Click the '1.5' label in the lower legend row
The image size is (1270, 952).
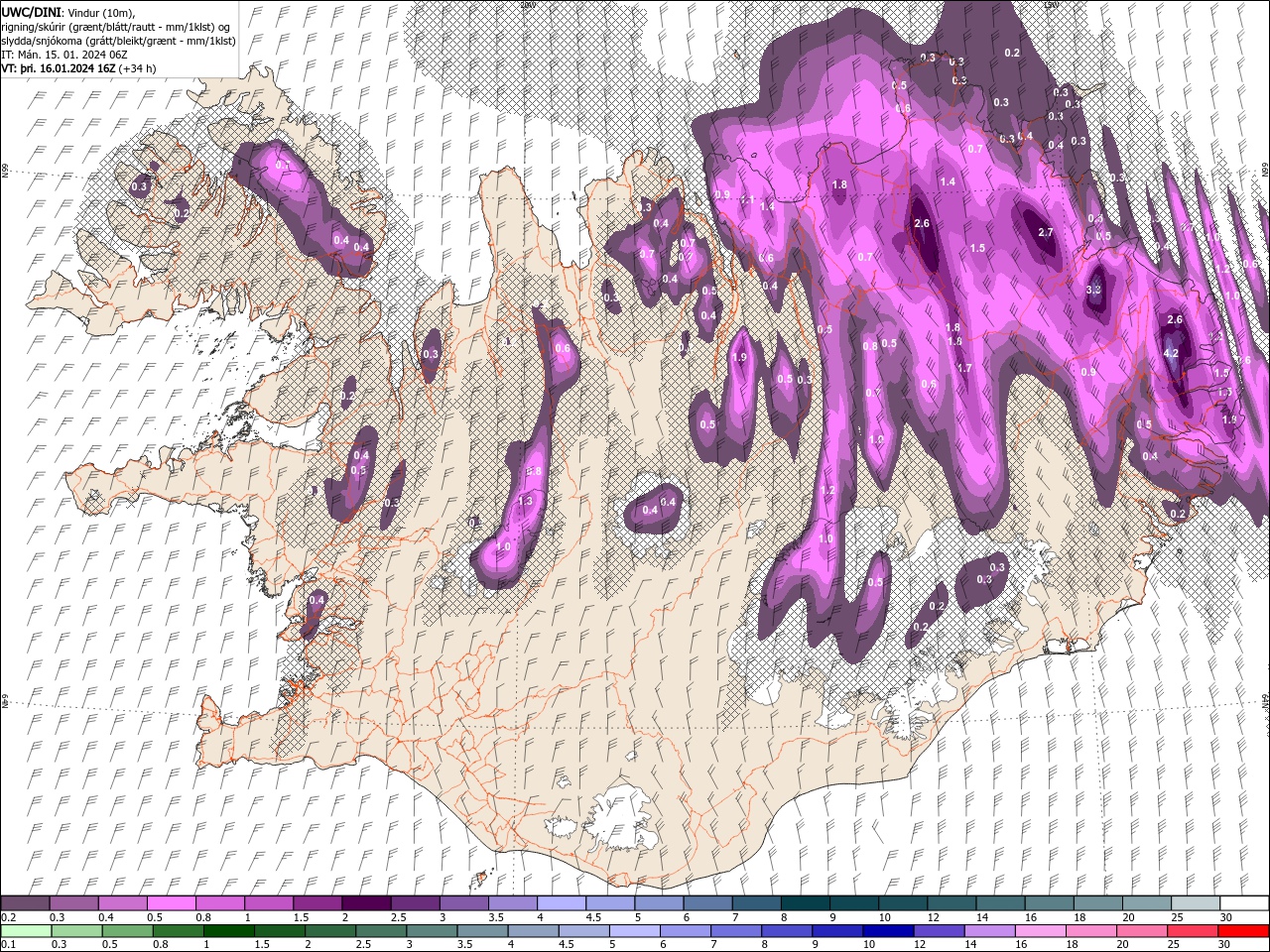(262, 944)
